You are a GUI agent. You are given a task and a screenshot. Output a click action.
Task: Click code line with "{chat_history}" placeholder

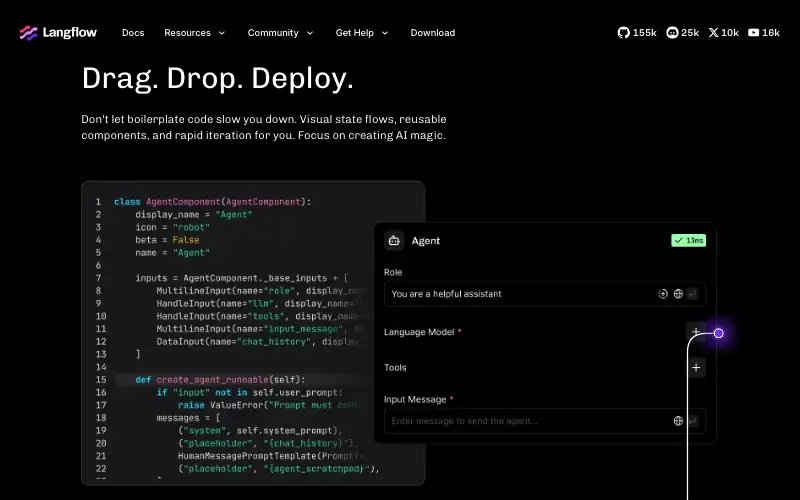click(268, 443)
